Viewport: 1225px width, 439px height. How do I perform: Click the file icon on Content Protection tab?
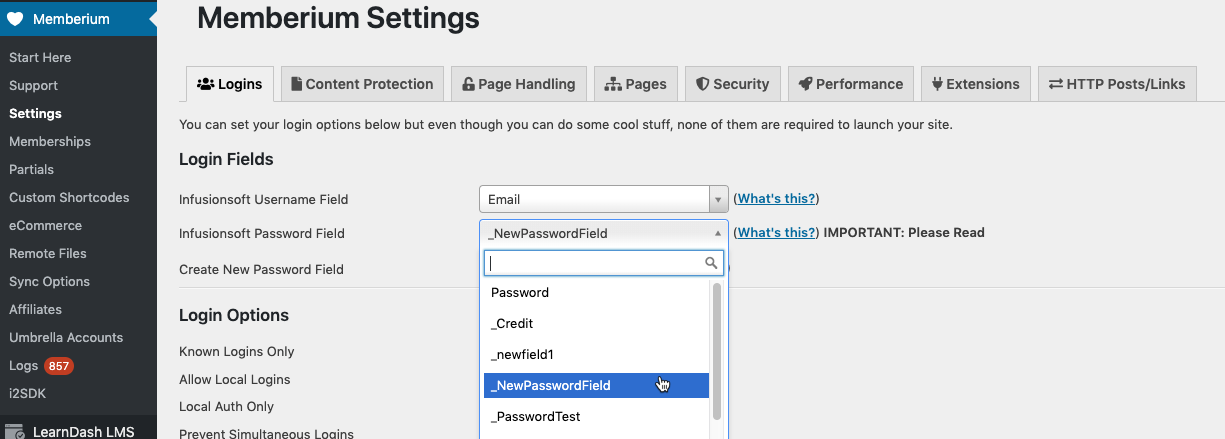pyautogui.click(x=296, y=84)
